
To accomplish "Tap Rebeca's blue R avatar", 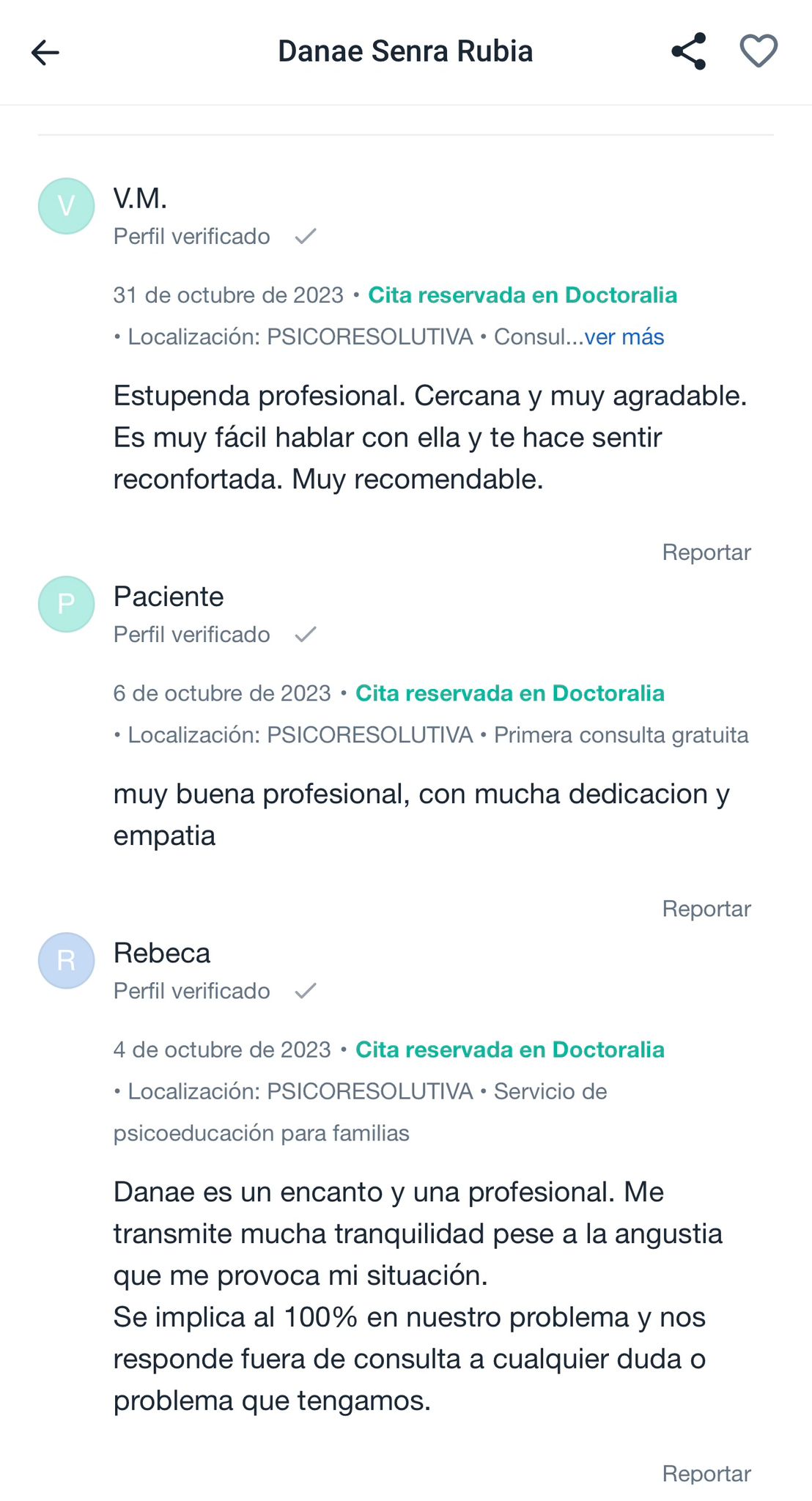I will (66, 960).
